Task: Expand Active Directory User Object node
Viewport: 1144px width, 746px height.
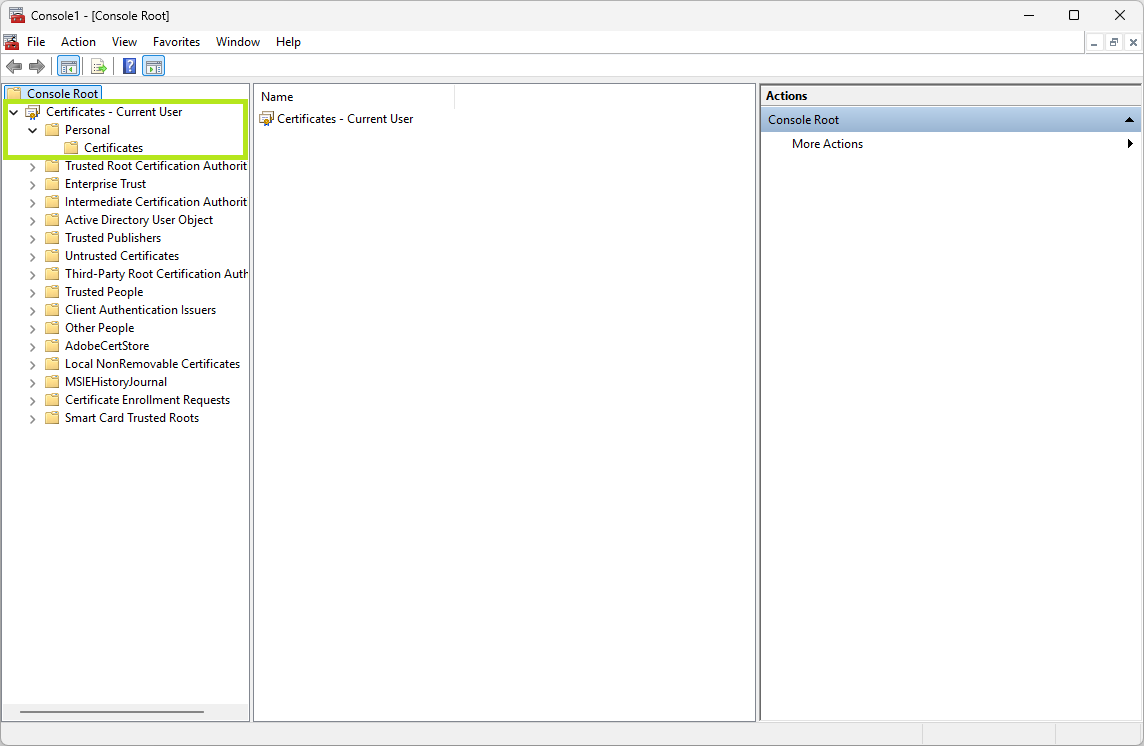Action: [x=33, y=220]
